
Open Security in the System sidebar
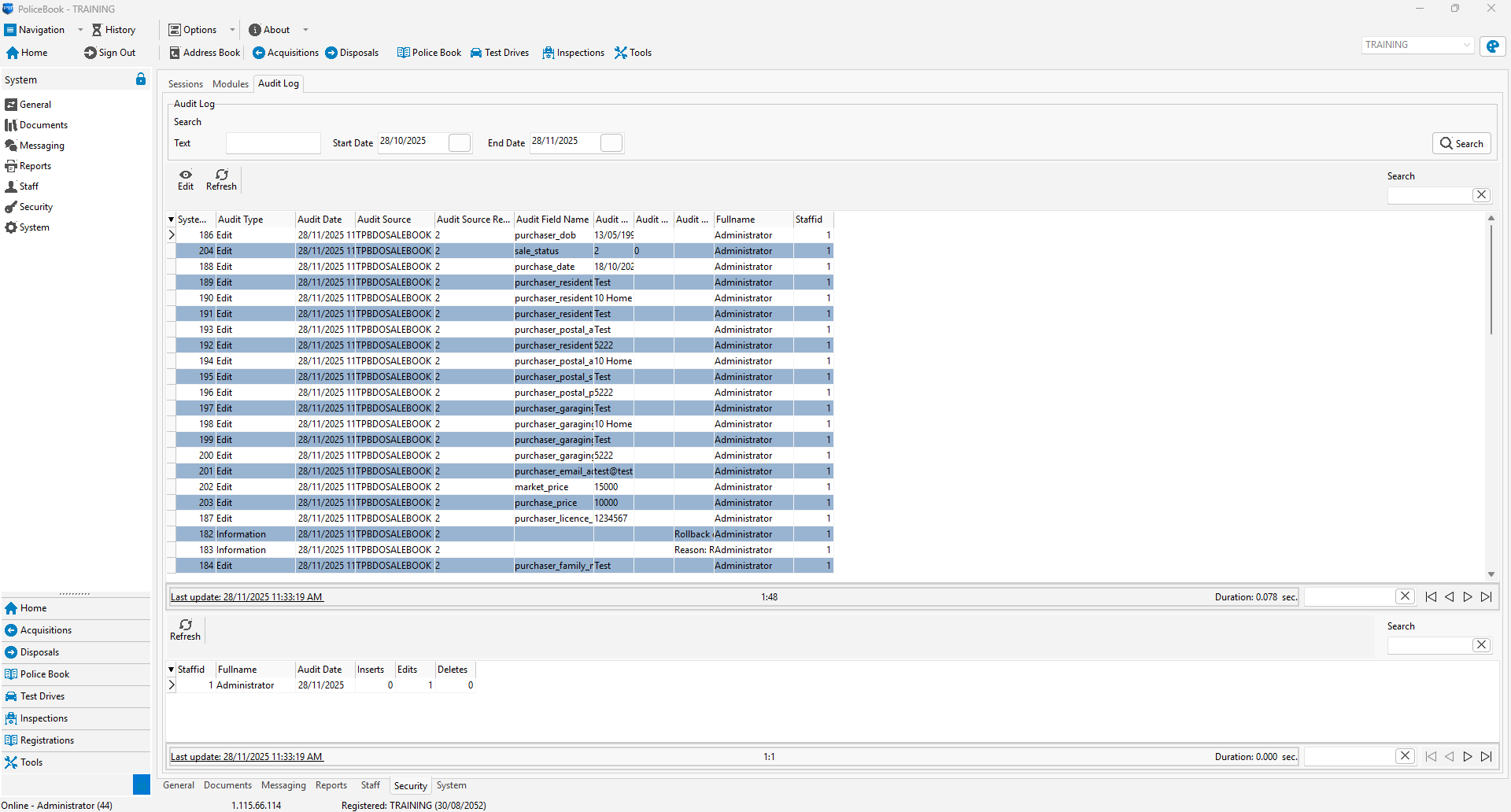[35, 207]
